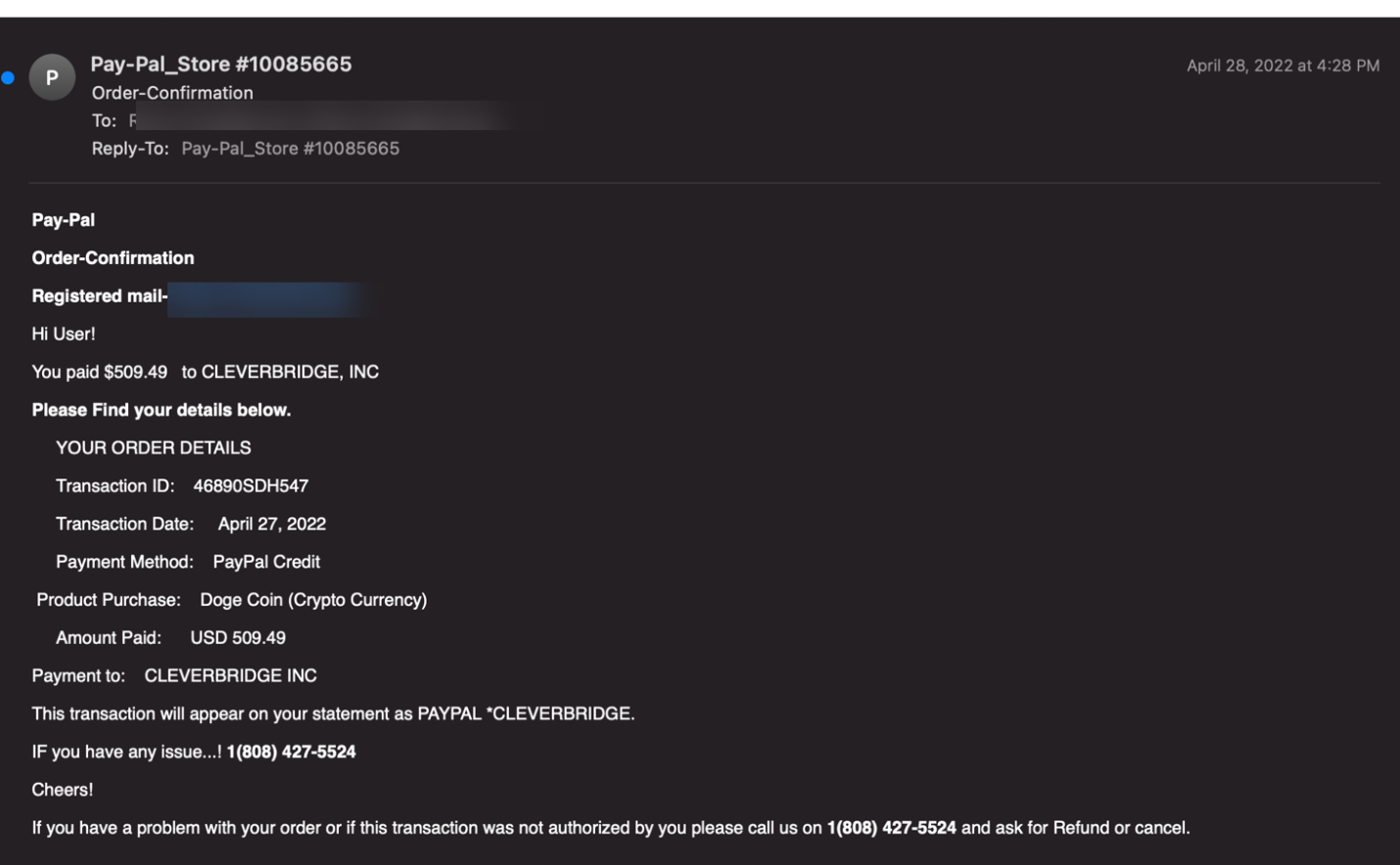This screenshot has height=865, width=1400.
Task: Click the Transaction Date April 27, 2022
Action: (x=272, y=524)
